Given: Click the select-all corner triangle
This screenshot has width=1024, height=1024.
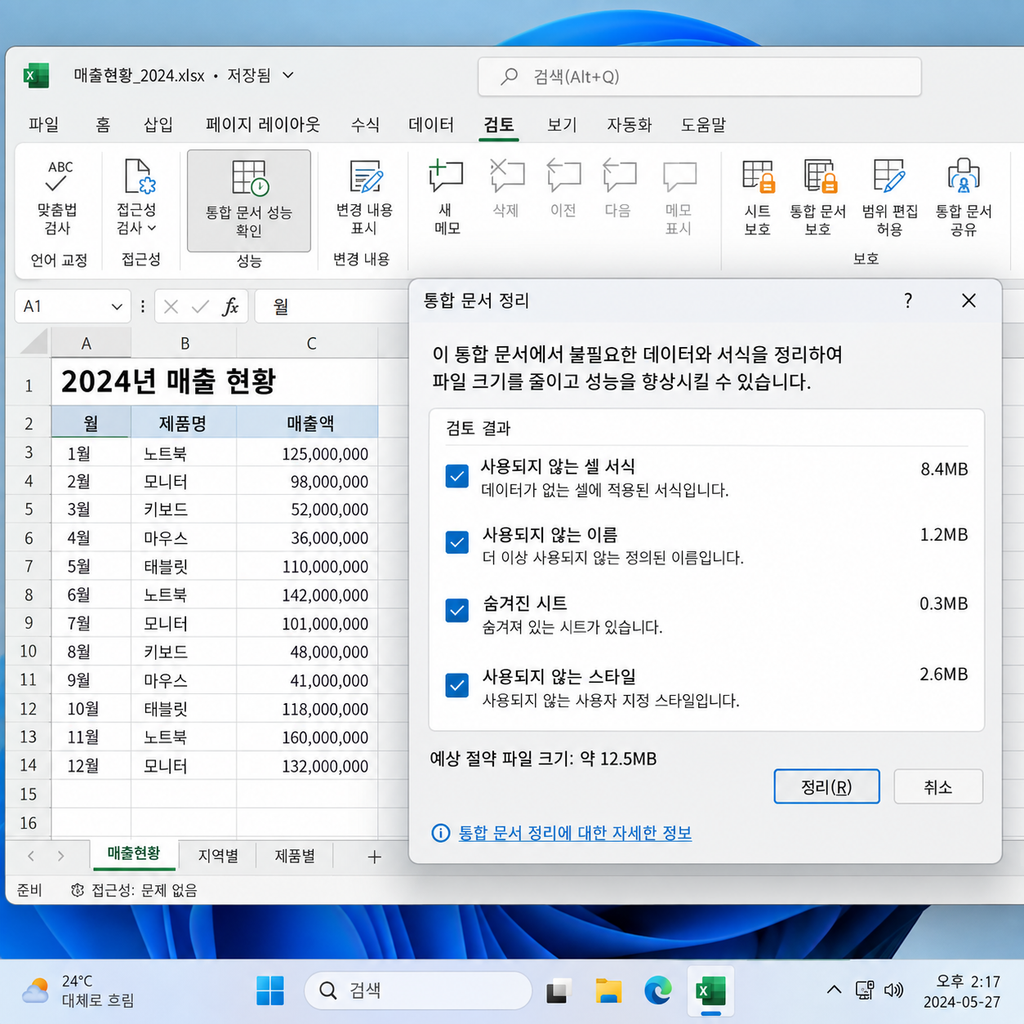Looking at the screenshot, I should [34, 342].
